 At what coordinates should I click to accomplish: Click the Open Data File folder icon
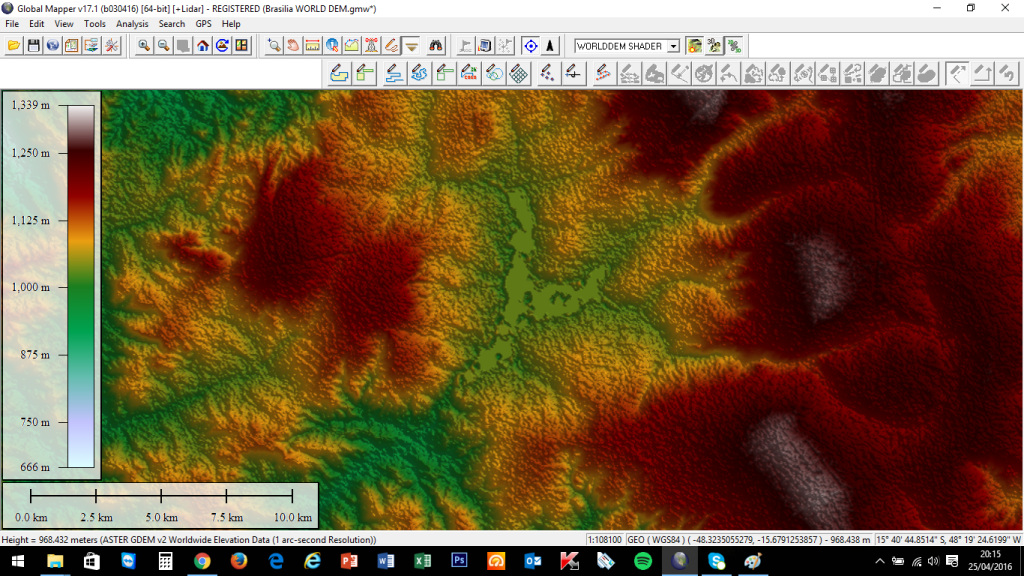click(14, 46)
